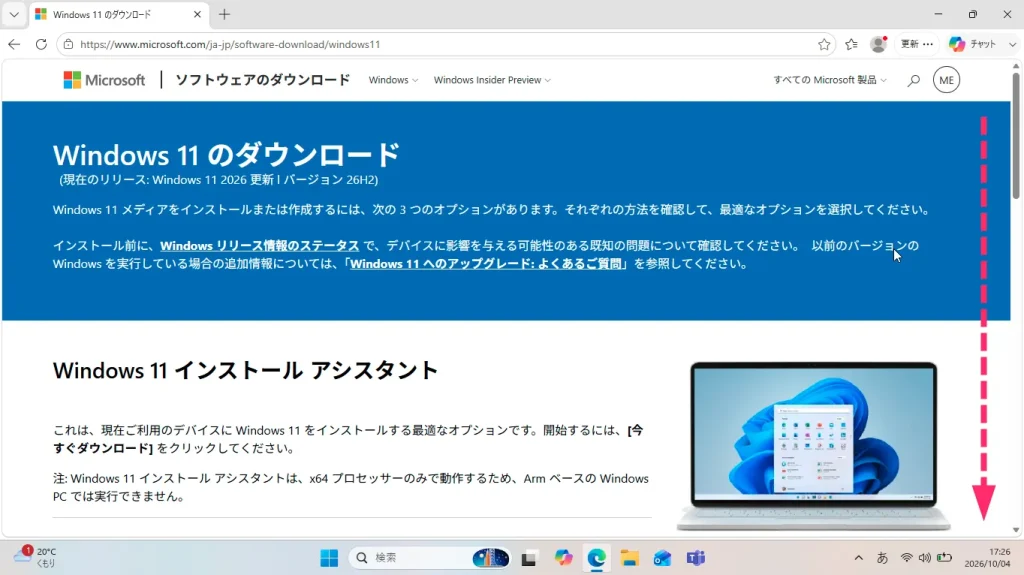Open the weather widget 20°C くもり
Viewport: 1024px width, 575px height.
[35, 557]
